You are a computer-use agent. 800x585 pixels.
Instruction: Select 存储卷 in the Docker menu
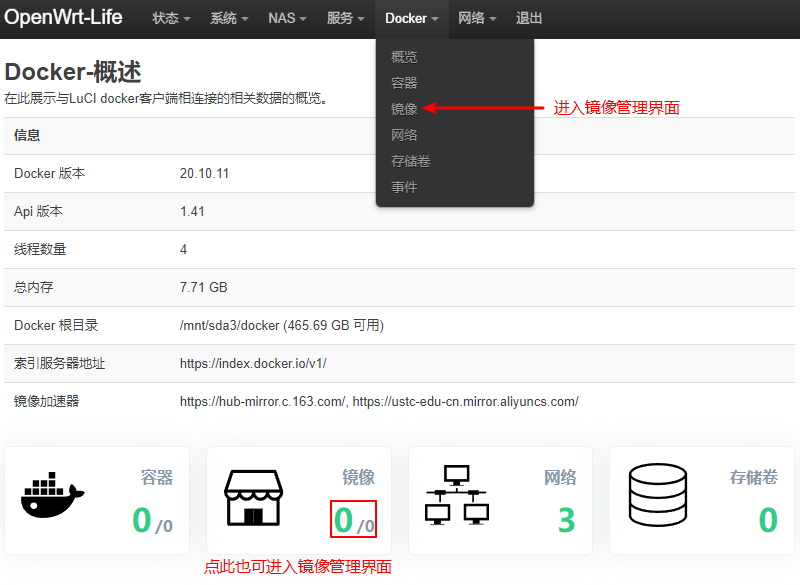point(411,161)
